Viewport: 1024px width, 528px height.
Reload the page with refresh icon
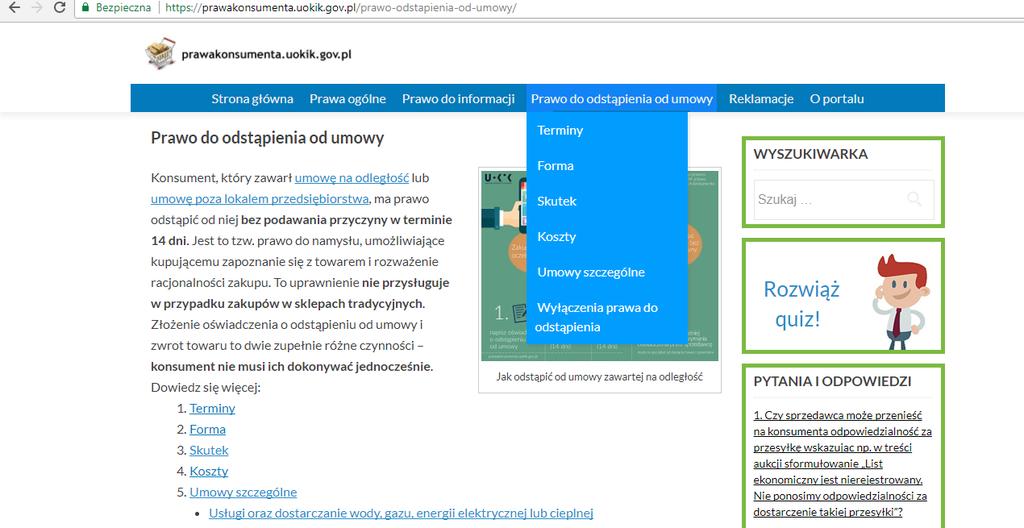[59, 8]
